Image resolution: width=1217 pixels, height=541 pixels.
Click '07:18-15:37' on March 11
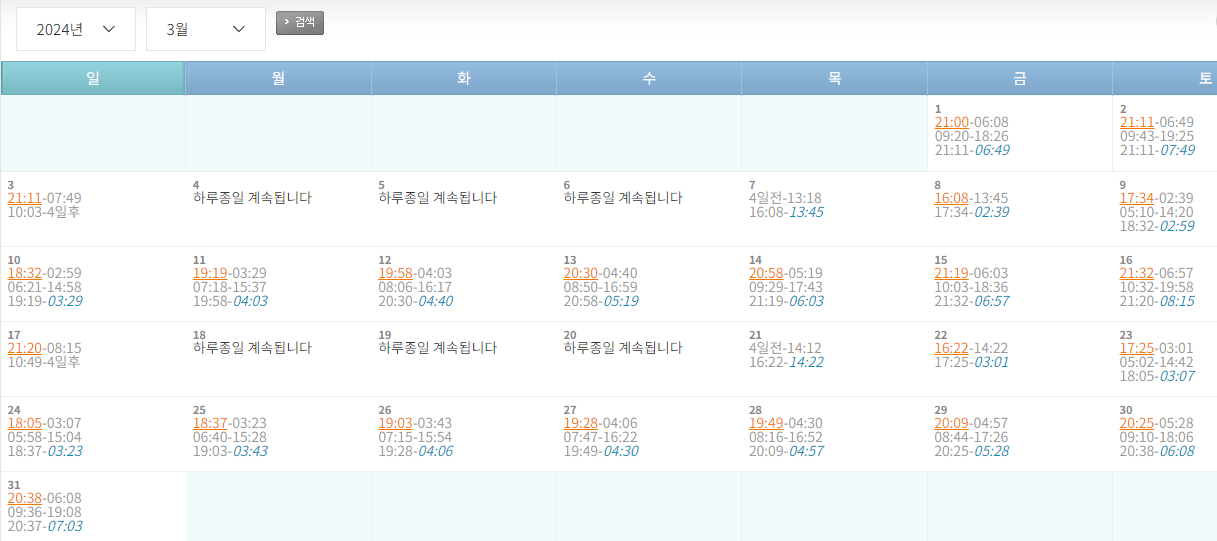pyautogui.click(x=230, y=287)
